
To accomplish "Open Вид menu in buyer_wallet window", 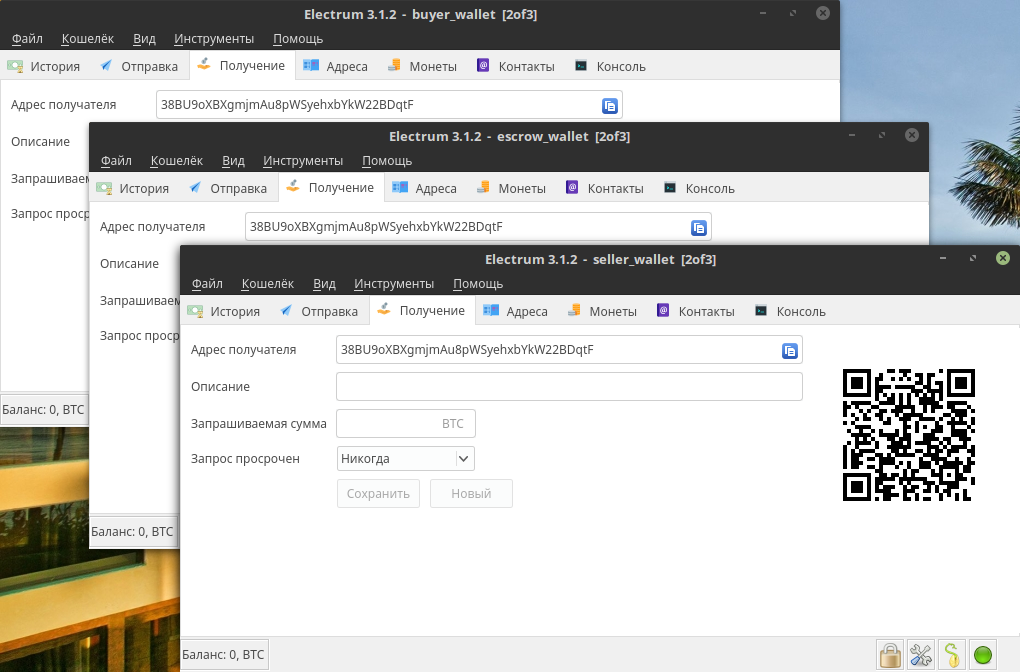I will 144,39.
